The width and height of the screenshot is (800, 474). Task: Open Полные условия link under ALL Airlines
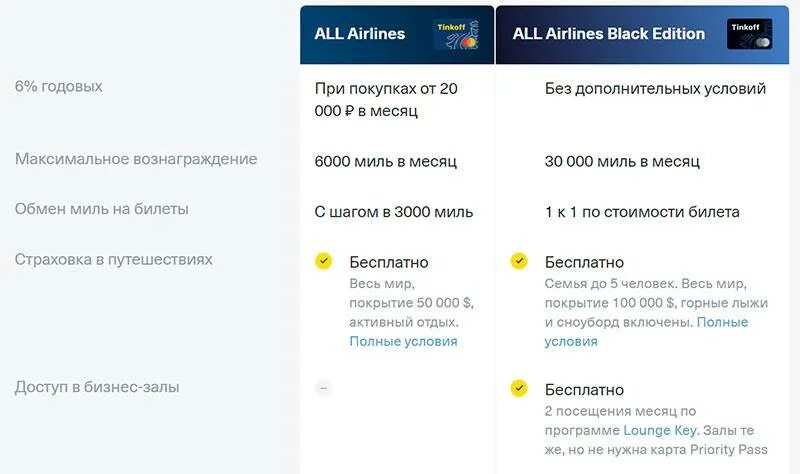click(403, 341)
